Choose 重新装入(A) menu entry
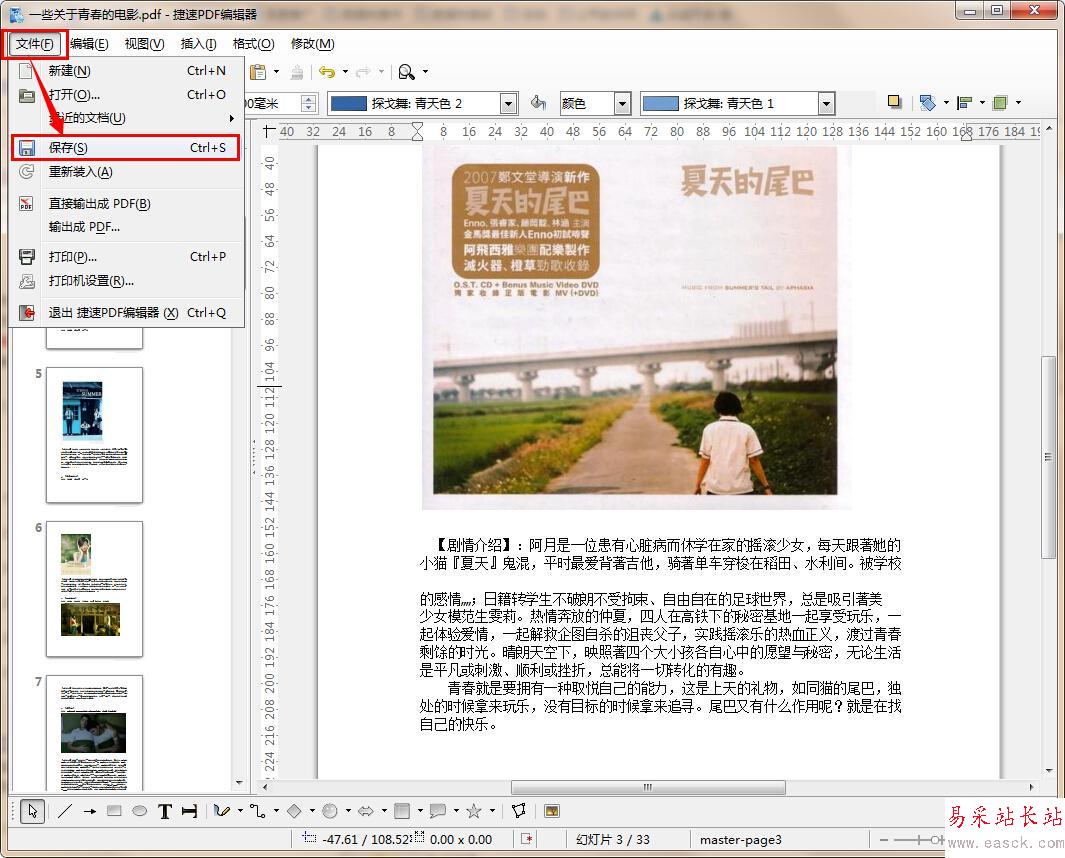The image size is (1065, 858). pyautogui.click(x=126, y=172)
